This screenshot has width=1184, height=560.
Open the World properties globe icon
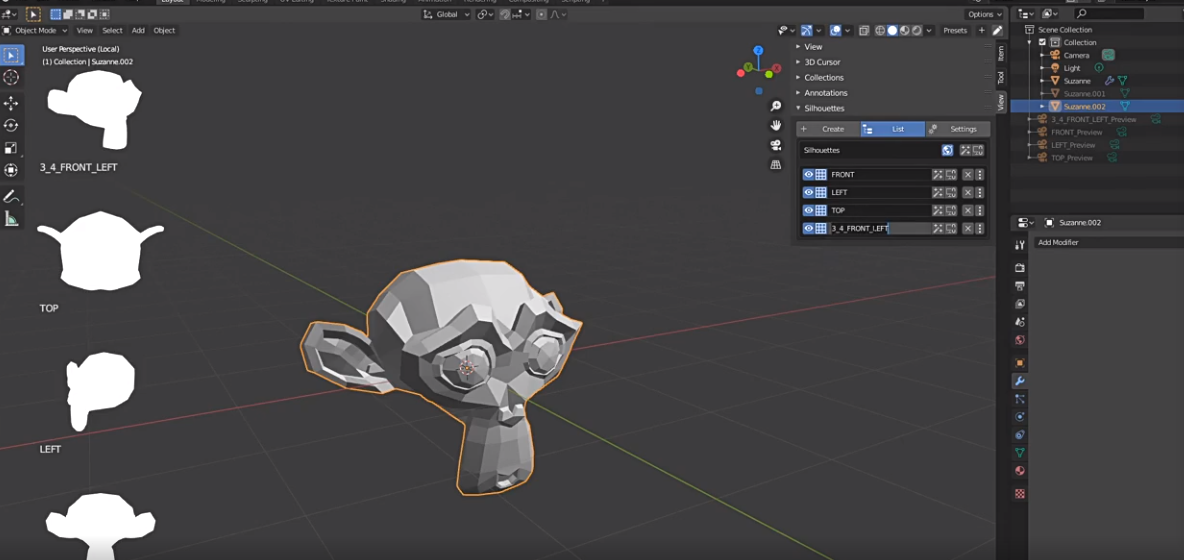pos(1020,340)
